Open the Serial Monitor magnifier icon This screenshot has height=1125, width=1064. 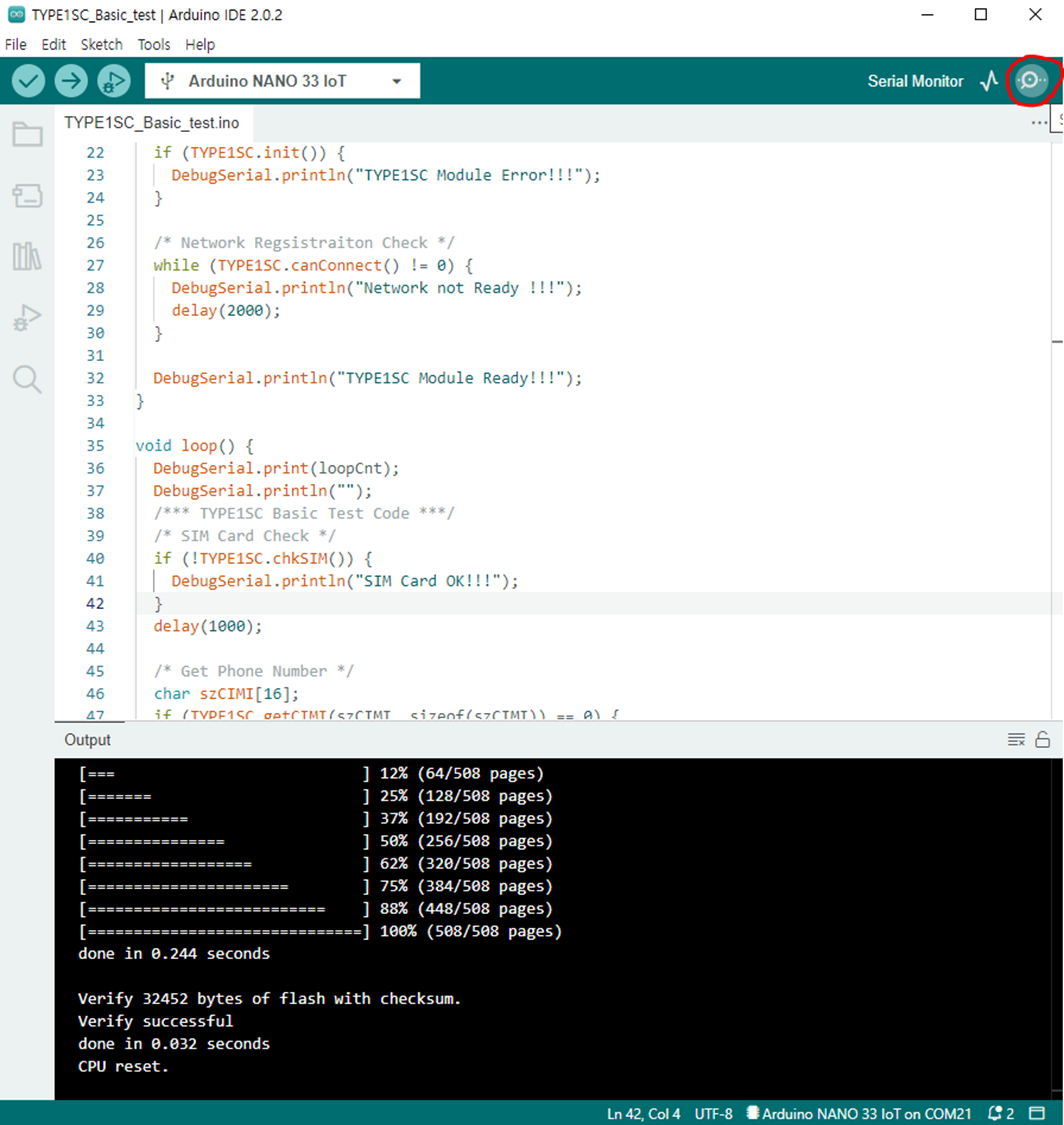(x=1031, y=80)
